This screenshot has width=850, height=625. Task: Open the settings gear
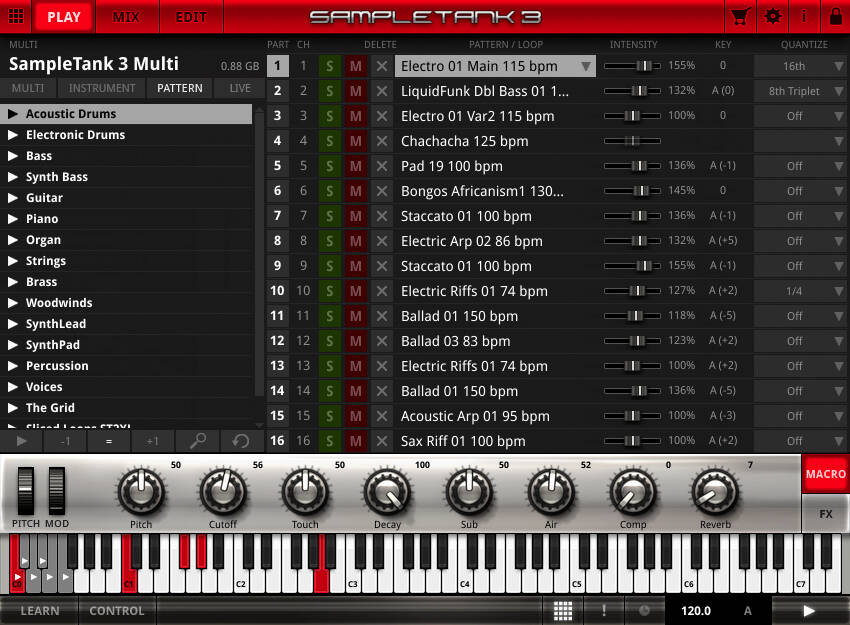[772, 16]
